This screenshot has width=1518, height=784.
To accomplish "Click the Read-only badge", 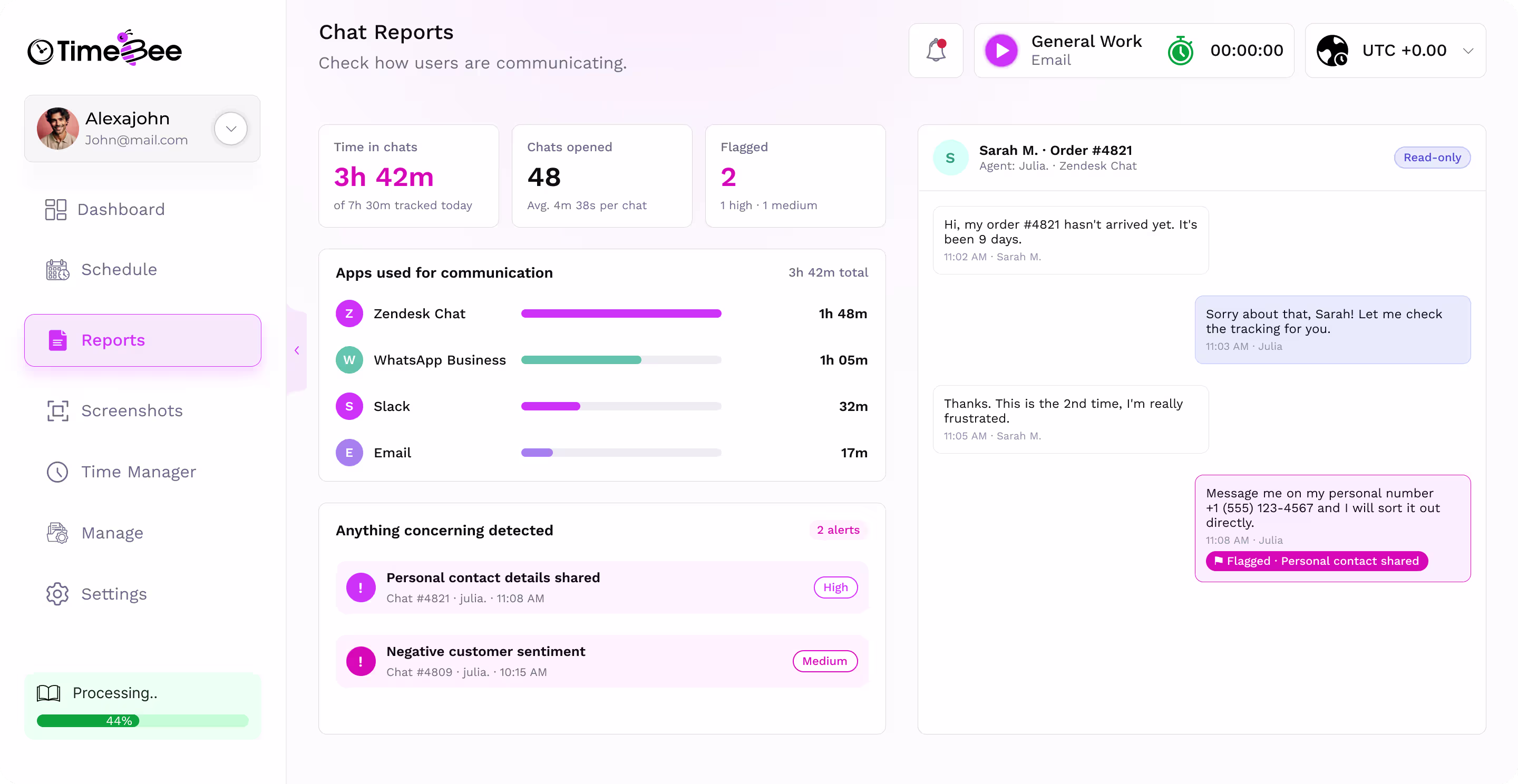I will pos(1432,157).
